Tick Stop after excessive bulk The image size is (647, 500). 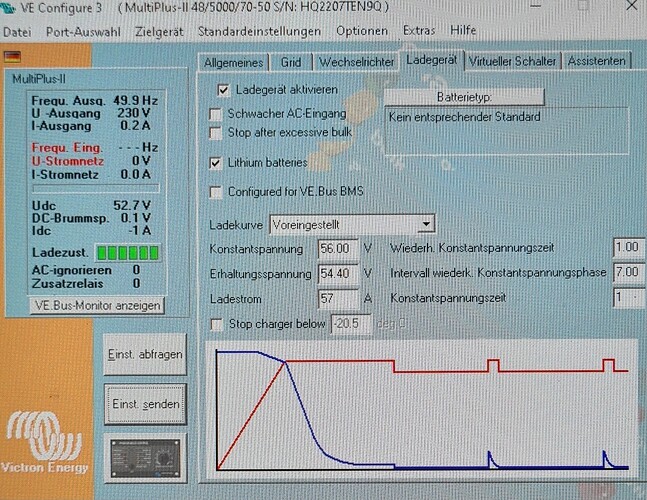tap(215, 133)
